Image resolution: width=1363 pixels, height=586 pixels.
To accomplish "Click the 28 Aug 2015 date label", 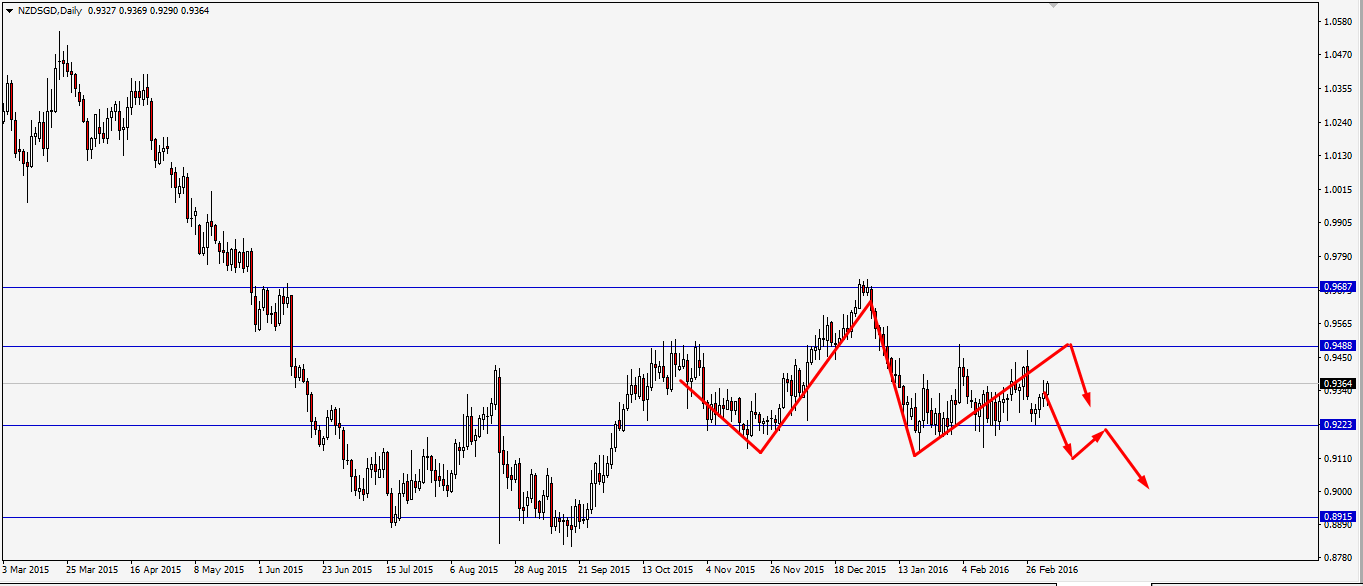I will tap(540, 569).
